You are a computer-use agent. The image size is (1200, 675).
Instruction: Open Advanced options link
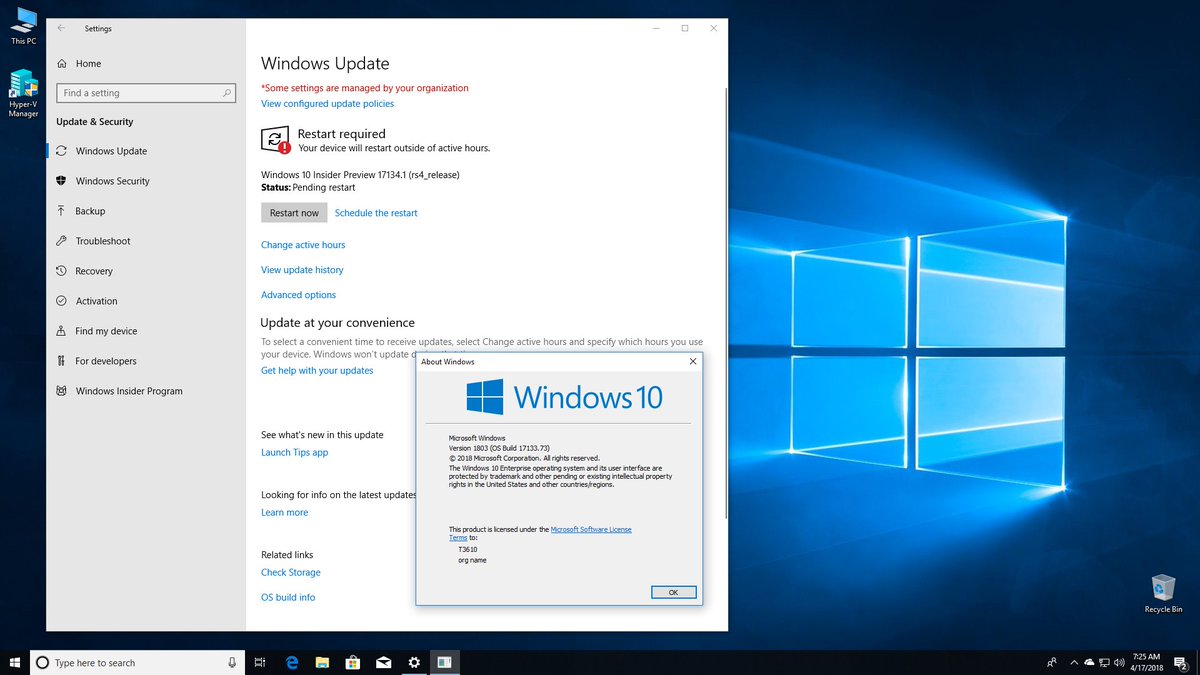pos(298,295)
